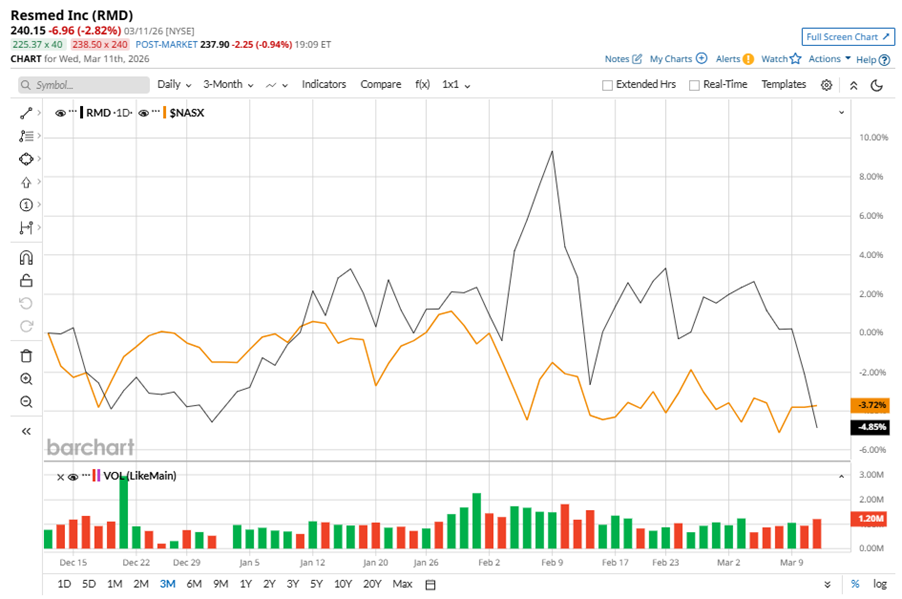The height and width of the screenshot is (599, 902).
Task: Open the custom date range calendar
Action: click(430, 585)
